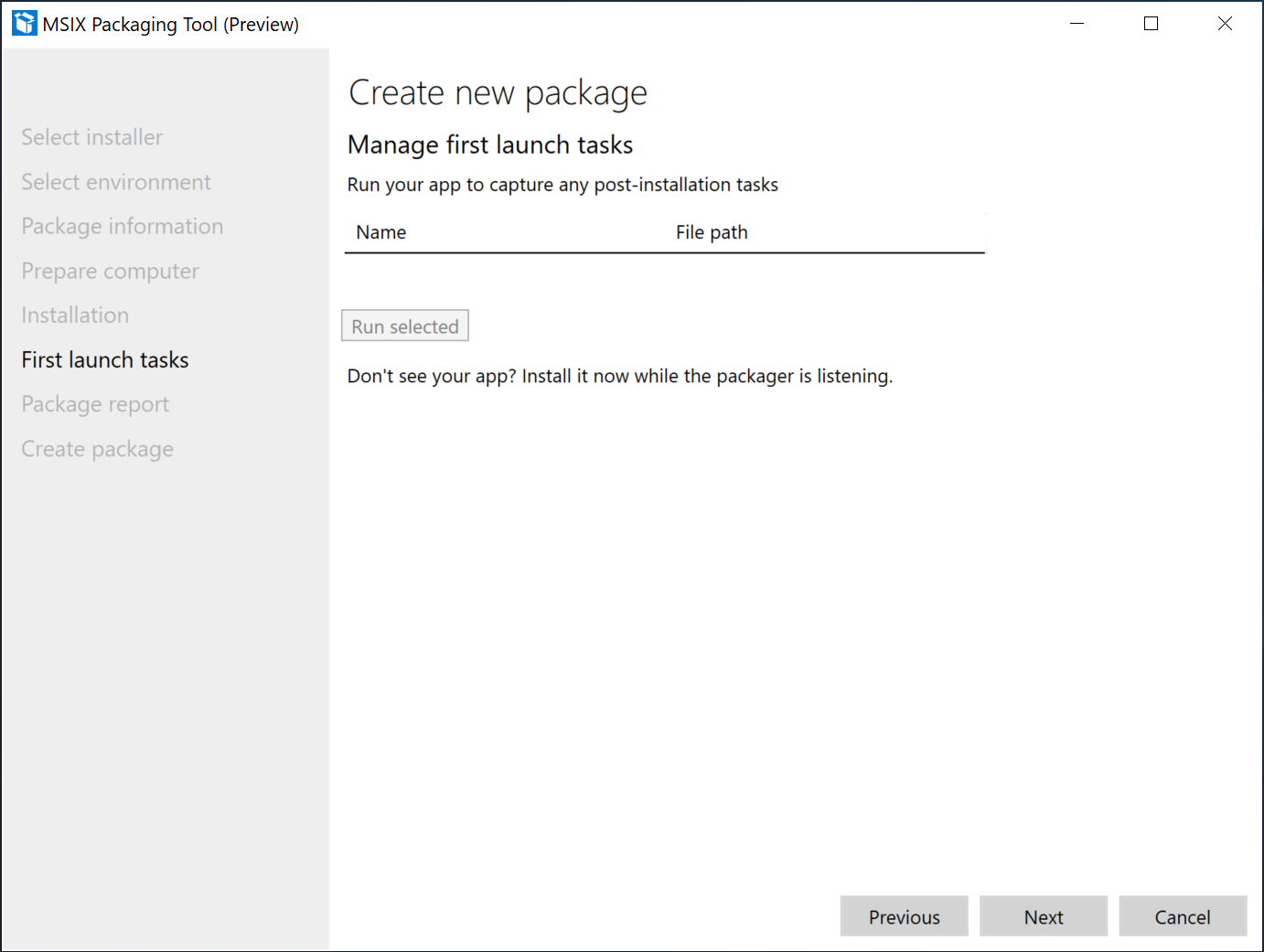Close the MSIX Packaging Tool window
The width and height of the screenshot is (1264, 952).
(x=1225, y=24)
